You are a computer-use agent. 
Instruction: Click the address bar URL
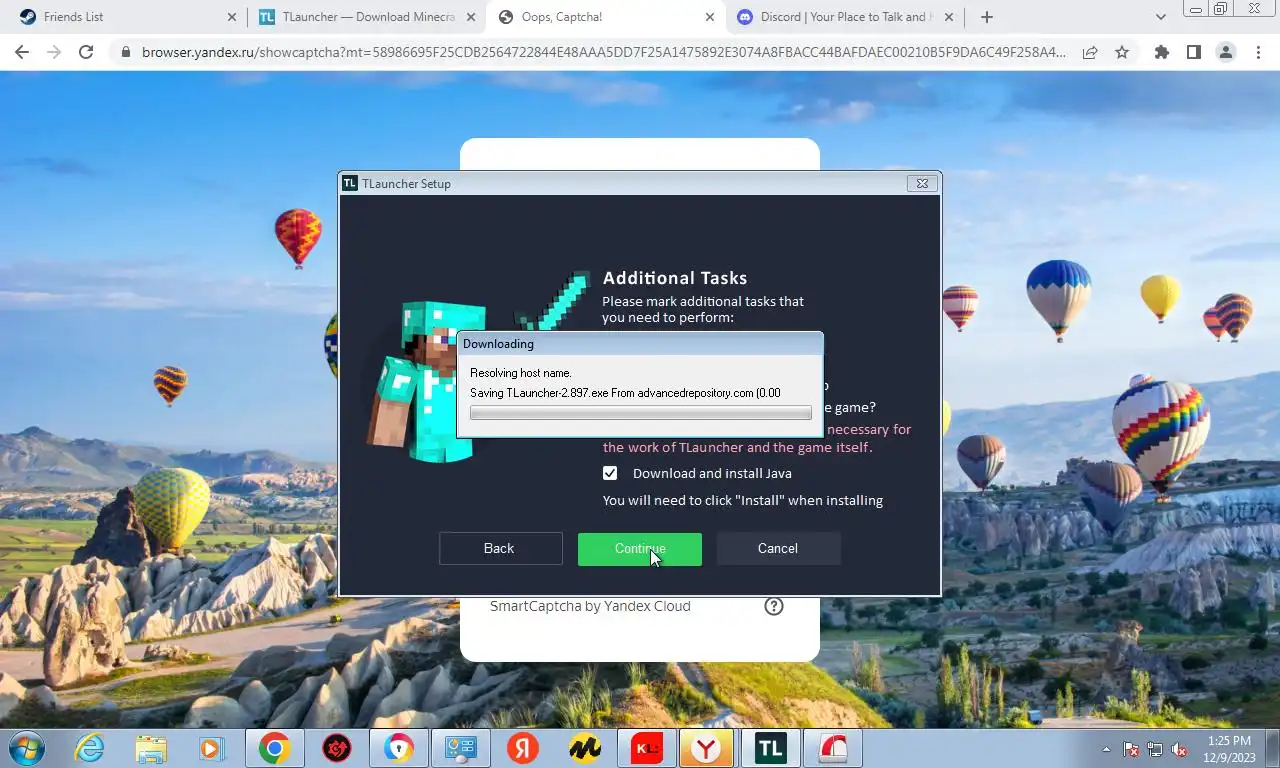[x=603, y=52]
